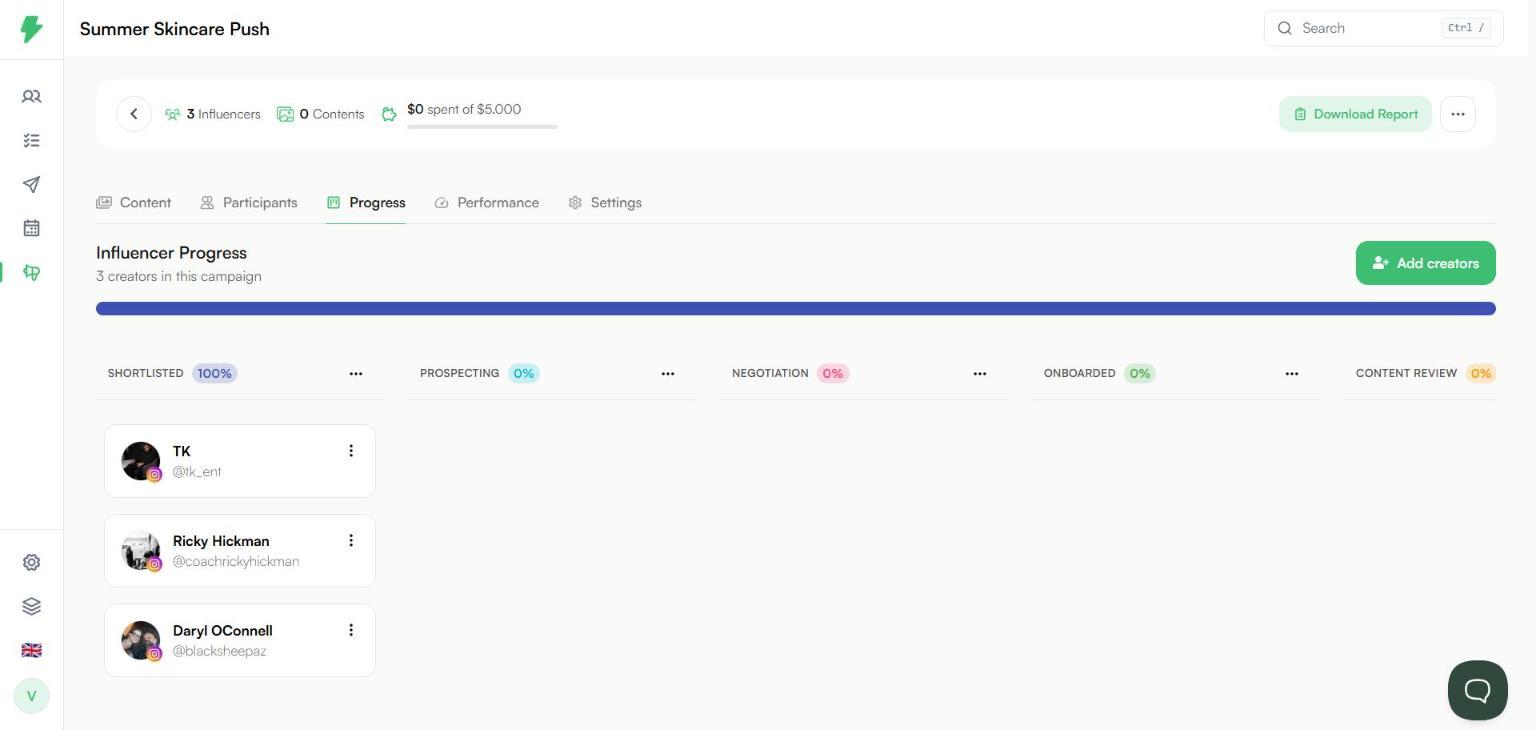This screenshot has width=1536, height=730.
Task: Open Daryl OConnell's profile avatar thumbnail
Action: [141, 640]
